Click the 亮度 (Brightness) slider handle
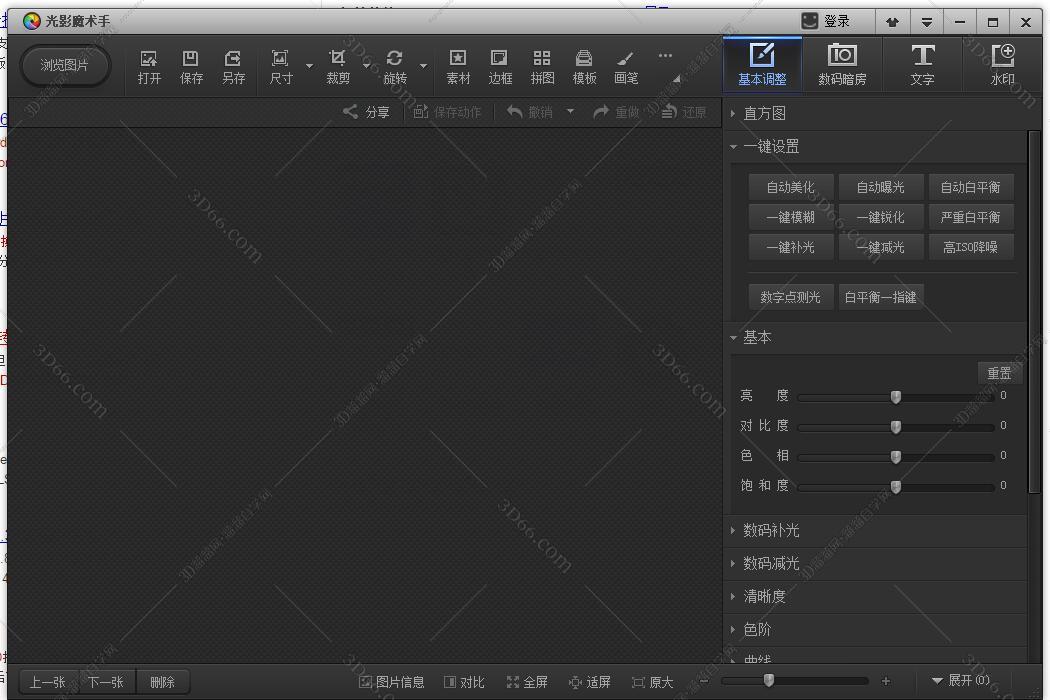1050x700 pixels. 896,397
